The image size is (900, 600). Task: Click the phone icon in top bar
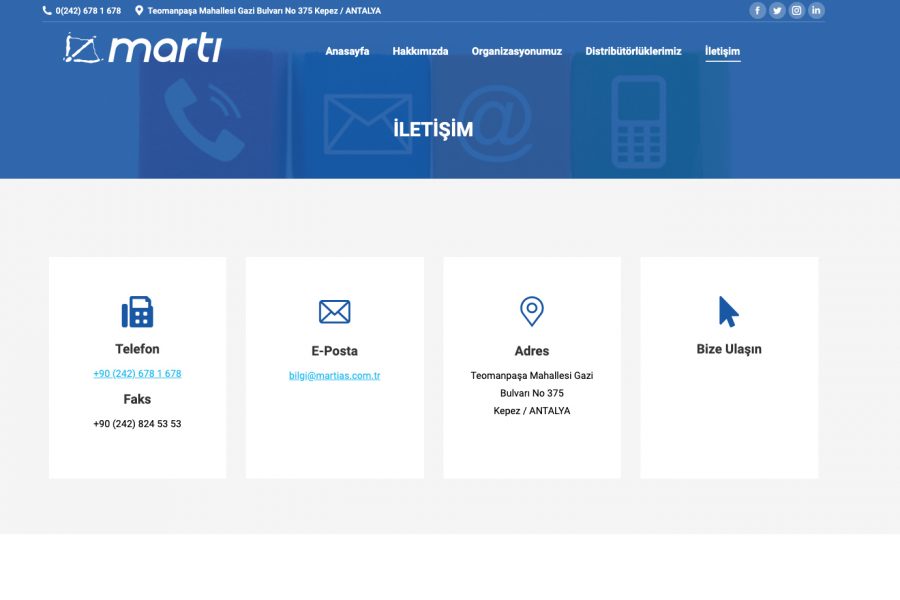pos(47,11)
